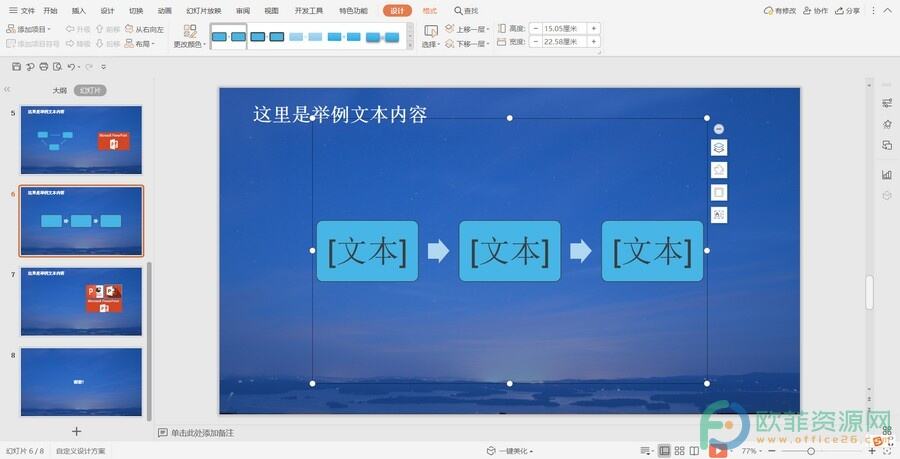Viewport: 900px width, 459px height.
Task: Click the undo arrow icon
Action: (71, 67)
